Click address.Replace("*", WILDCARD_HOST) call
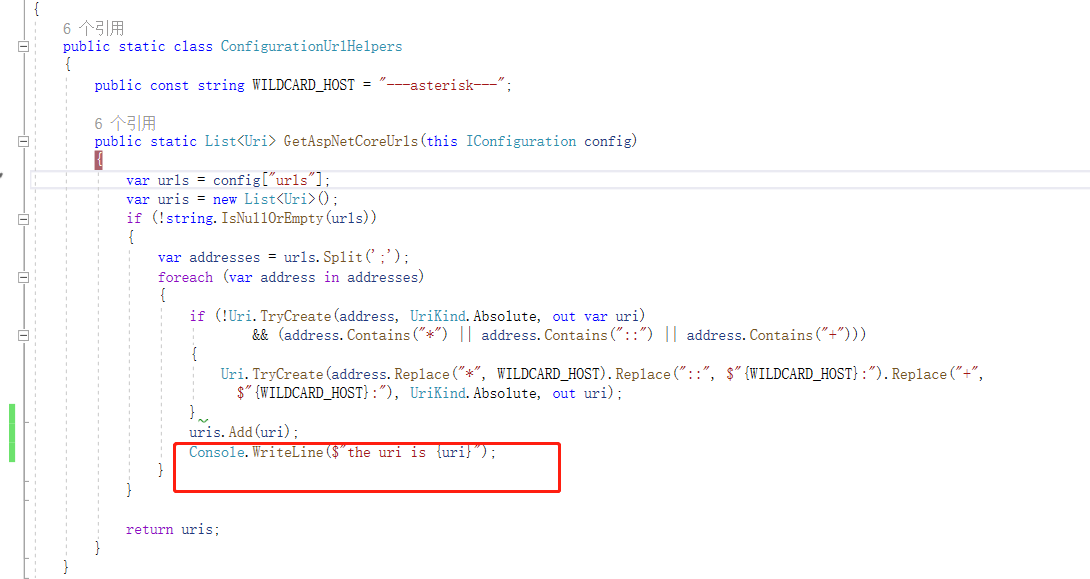The height and width of the screenshot is (579, 1090). [x=469, y=374]
